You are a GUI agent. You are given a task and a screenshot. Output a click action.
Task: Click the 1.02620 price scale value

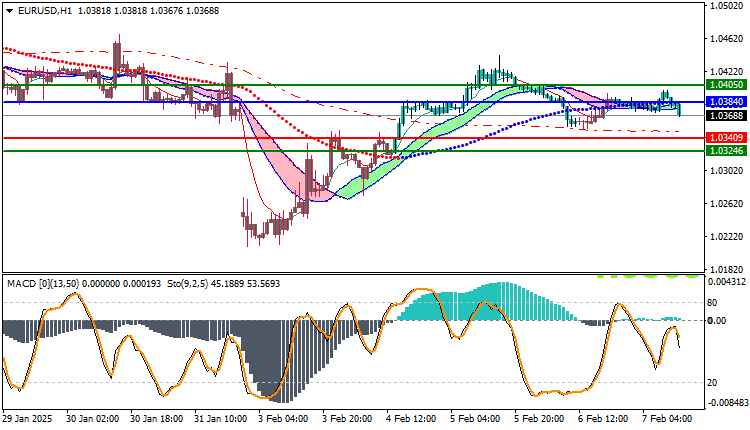(727, 204)
